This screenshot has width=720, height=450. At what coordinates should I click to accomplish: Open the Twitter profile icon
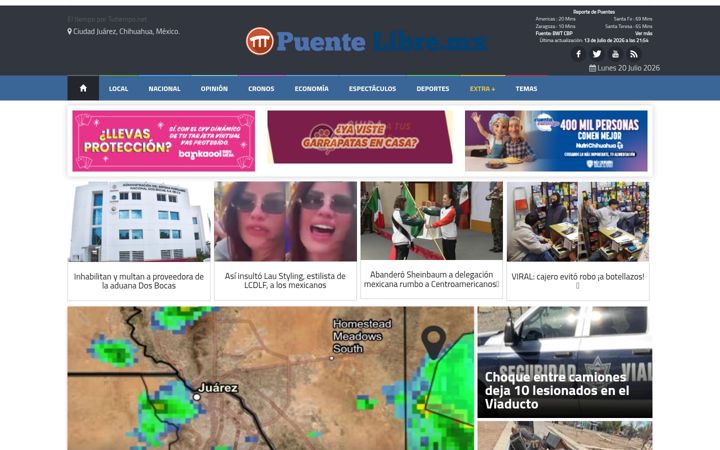click(596, 54)
